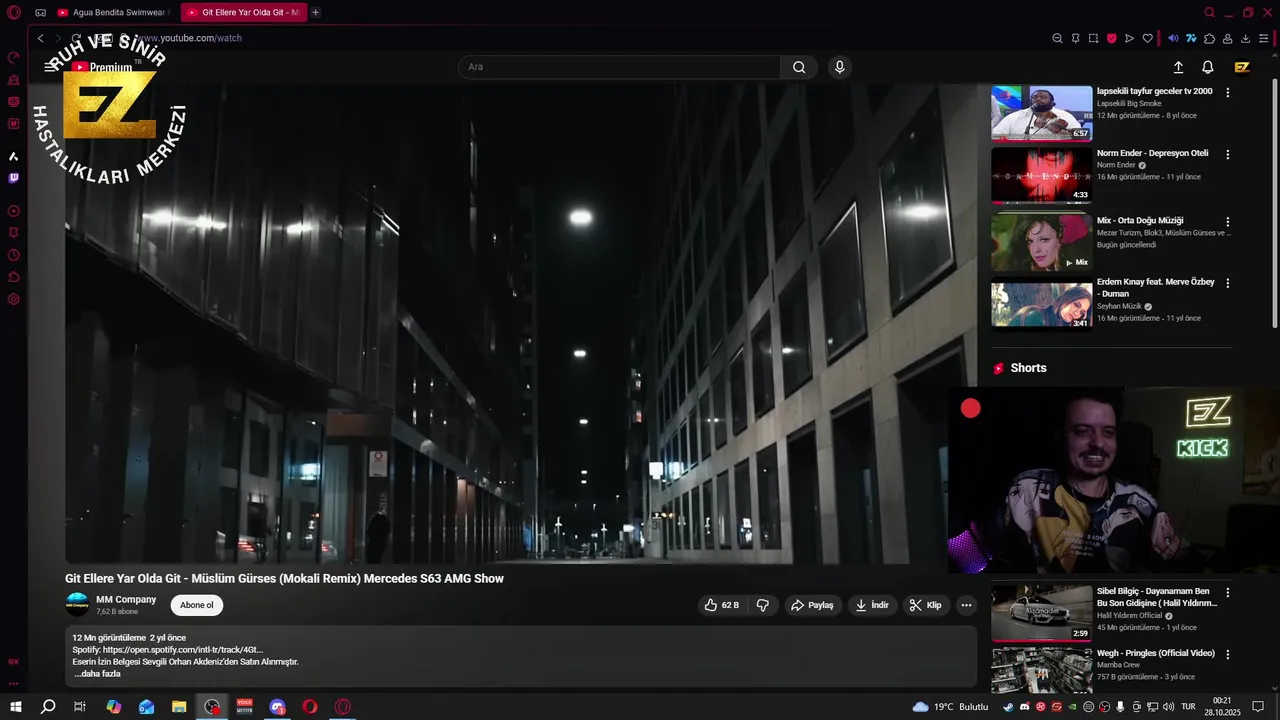Open the 7TV extension icon
Viewport: 1280px width, 720px height.
click(x=1191, y=38)
